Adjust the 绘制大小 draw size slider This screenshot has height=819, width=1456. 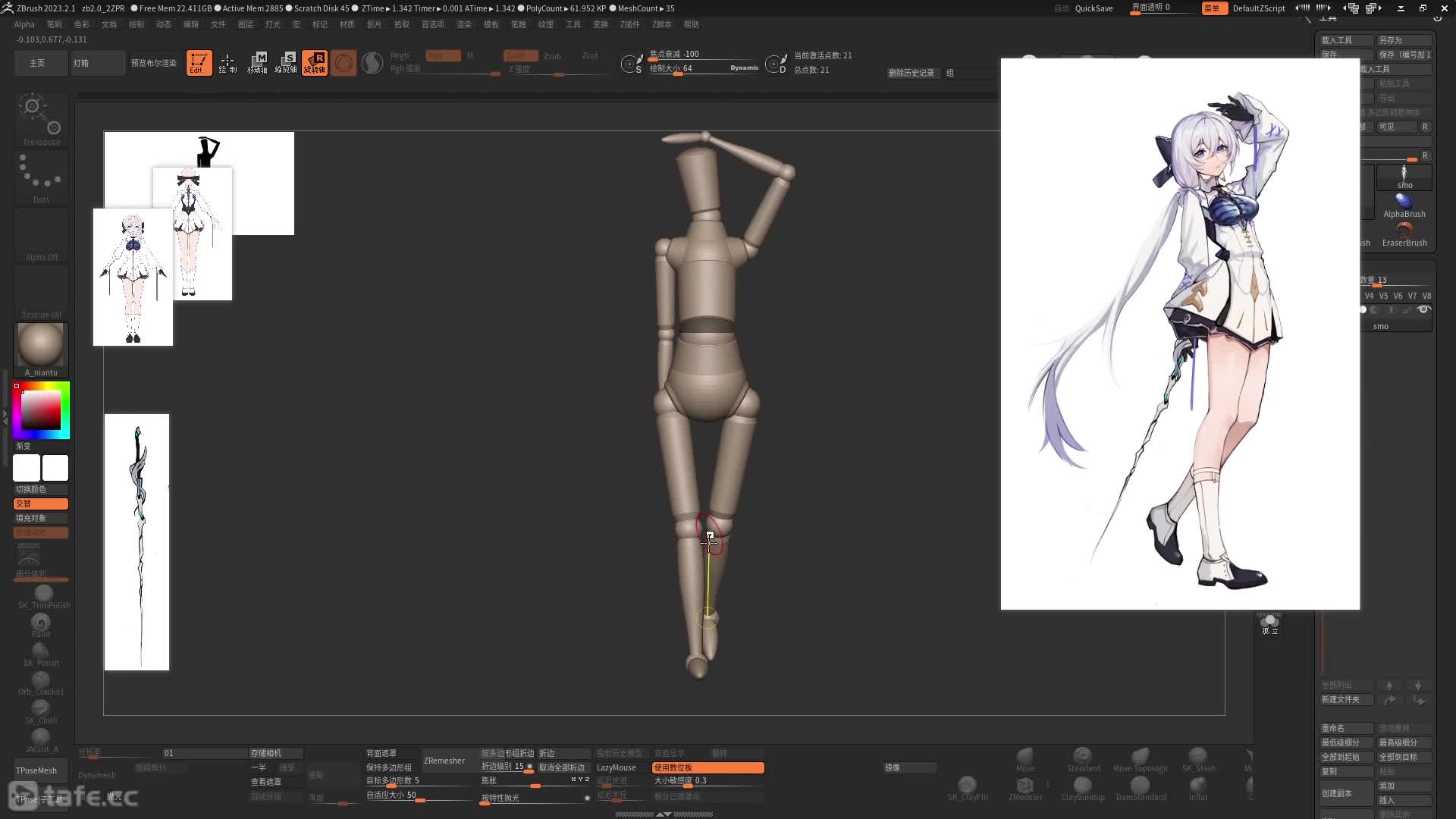coord(703,68)
